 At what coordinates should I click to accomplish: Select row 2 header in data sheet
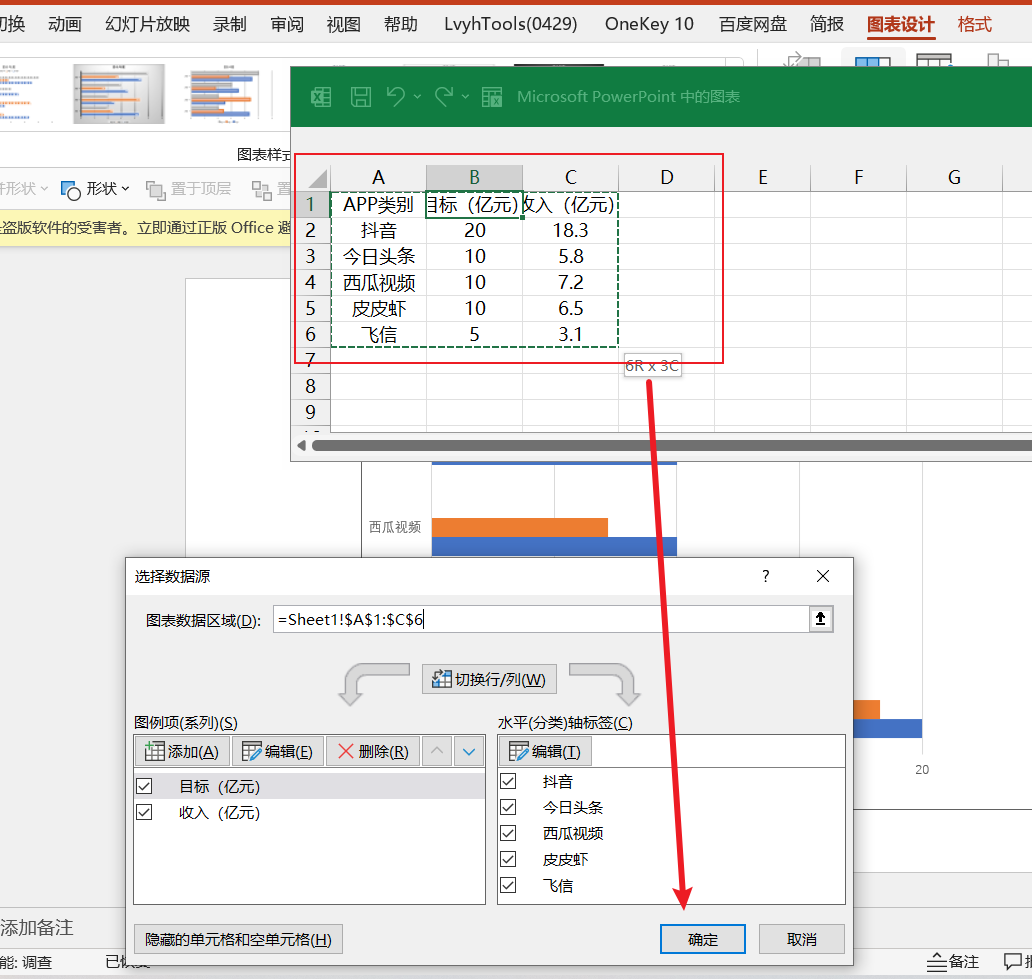[311, 230]
